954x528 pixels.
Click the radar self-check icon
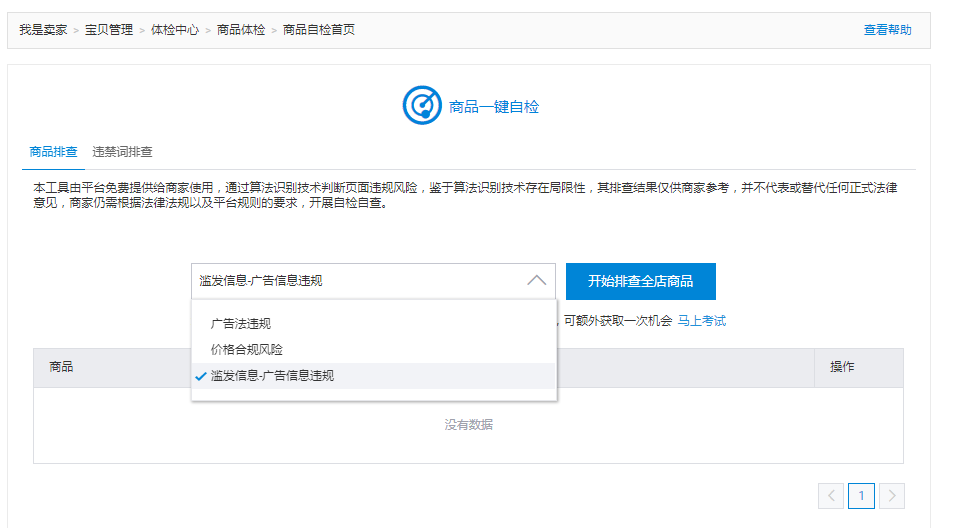(422, 106)
